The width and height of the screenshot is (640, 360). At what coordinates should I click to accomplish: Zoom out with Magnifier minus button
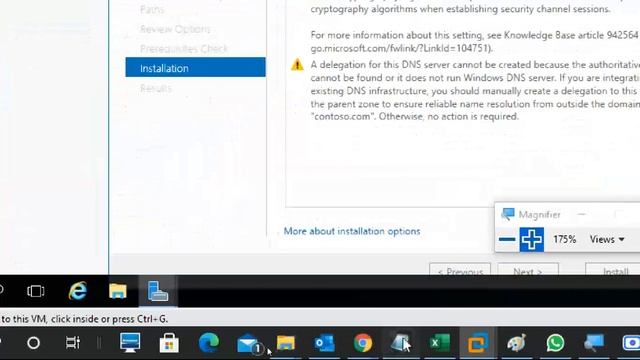tap(507, 240)
